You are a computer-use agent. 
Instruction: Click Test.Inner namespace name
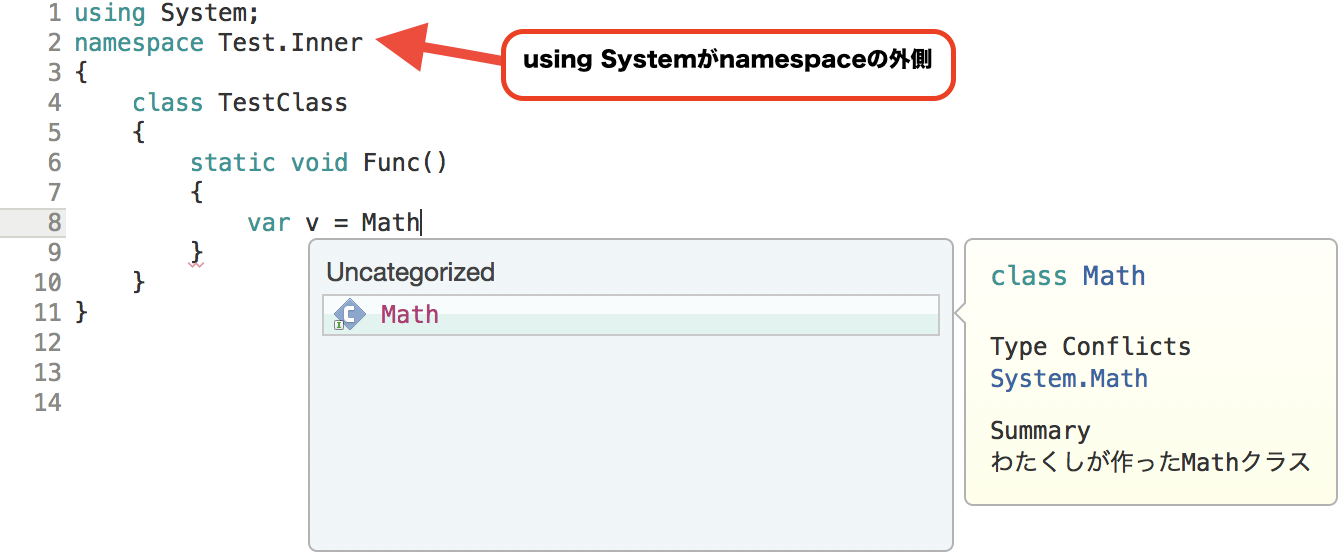tap(290, 43)
